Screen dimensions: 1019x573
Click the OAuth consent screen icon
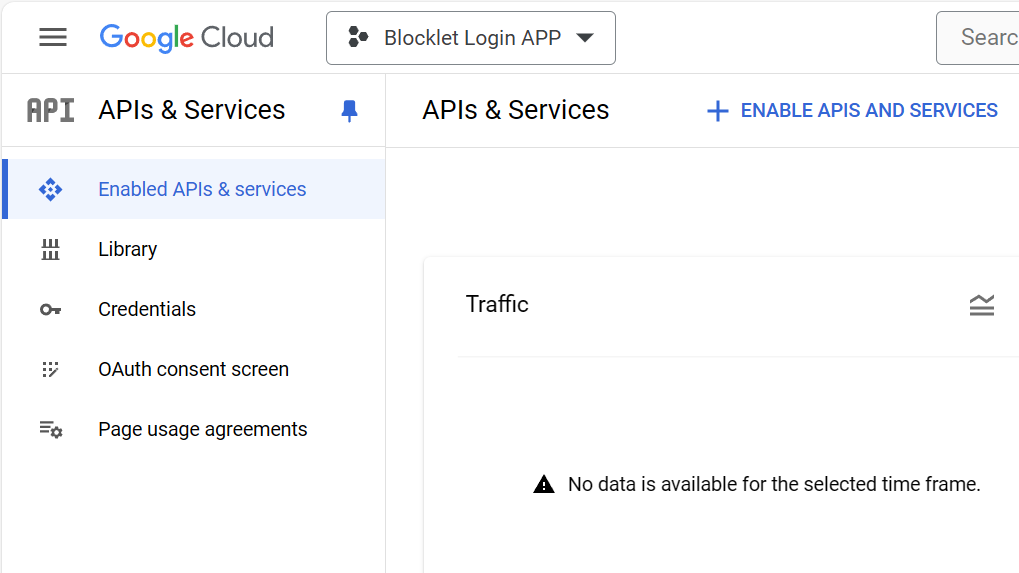pyautogui.click(x=50, y=369)
